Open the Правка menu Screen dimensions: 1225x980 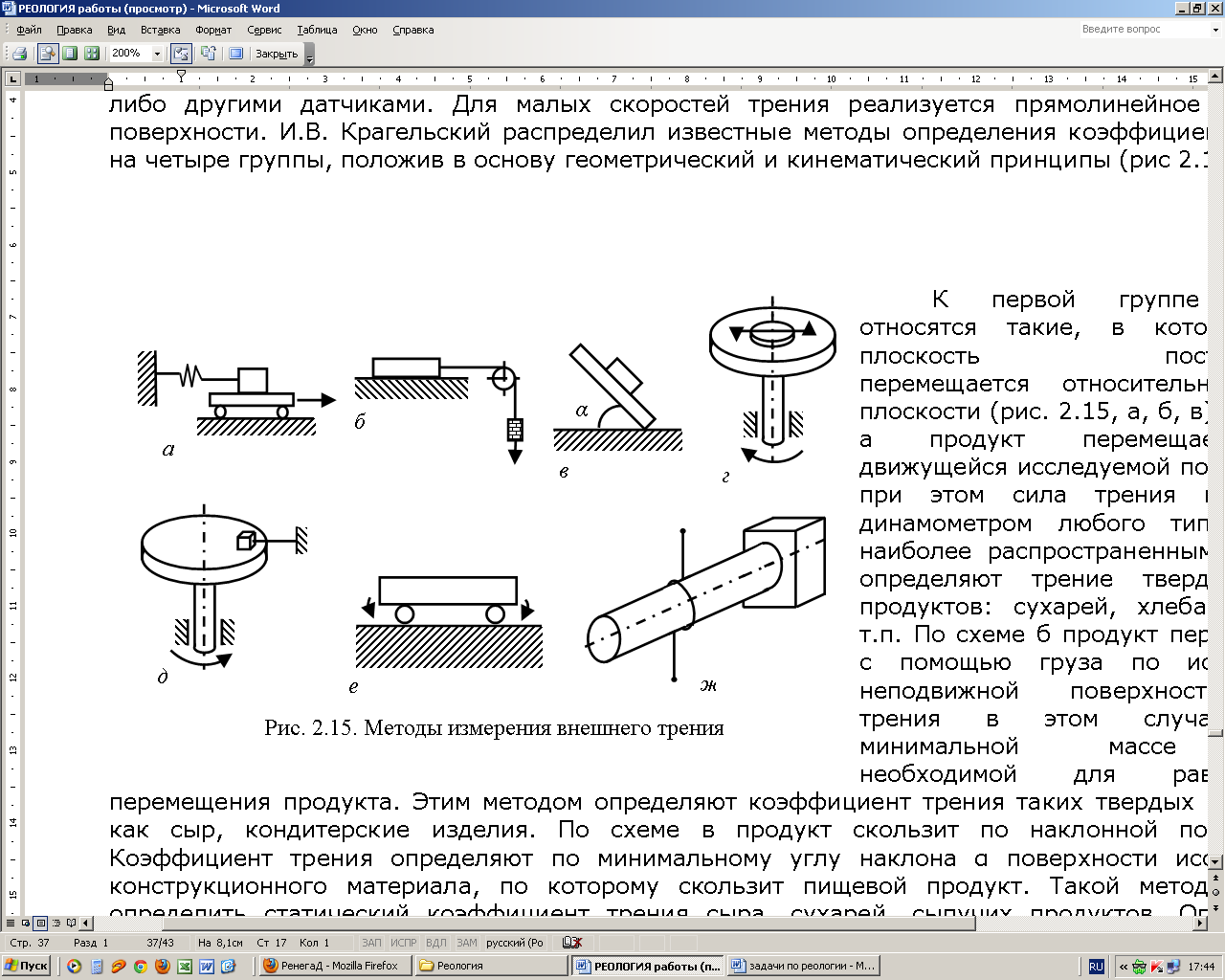click(75, 30)
